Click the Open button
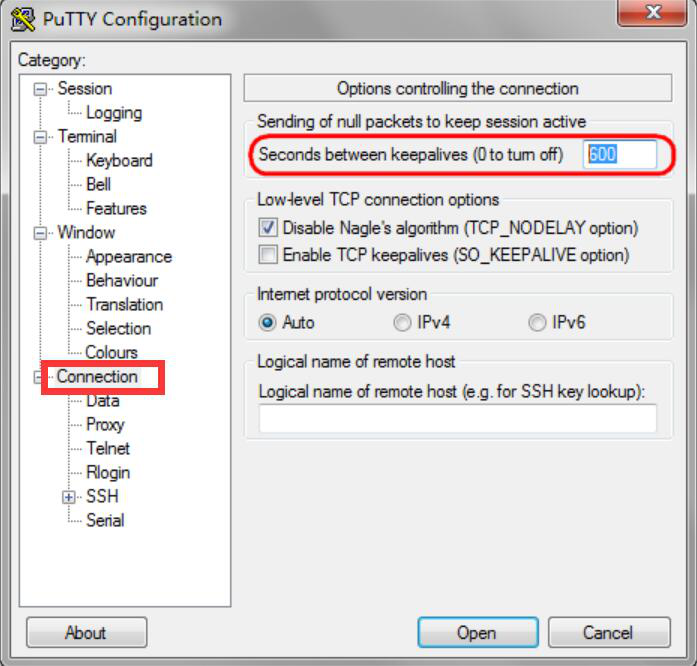 coord(478,632)
